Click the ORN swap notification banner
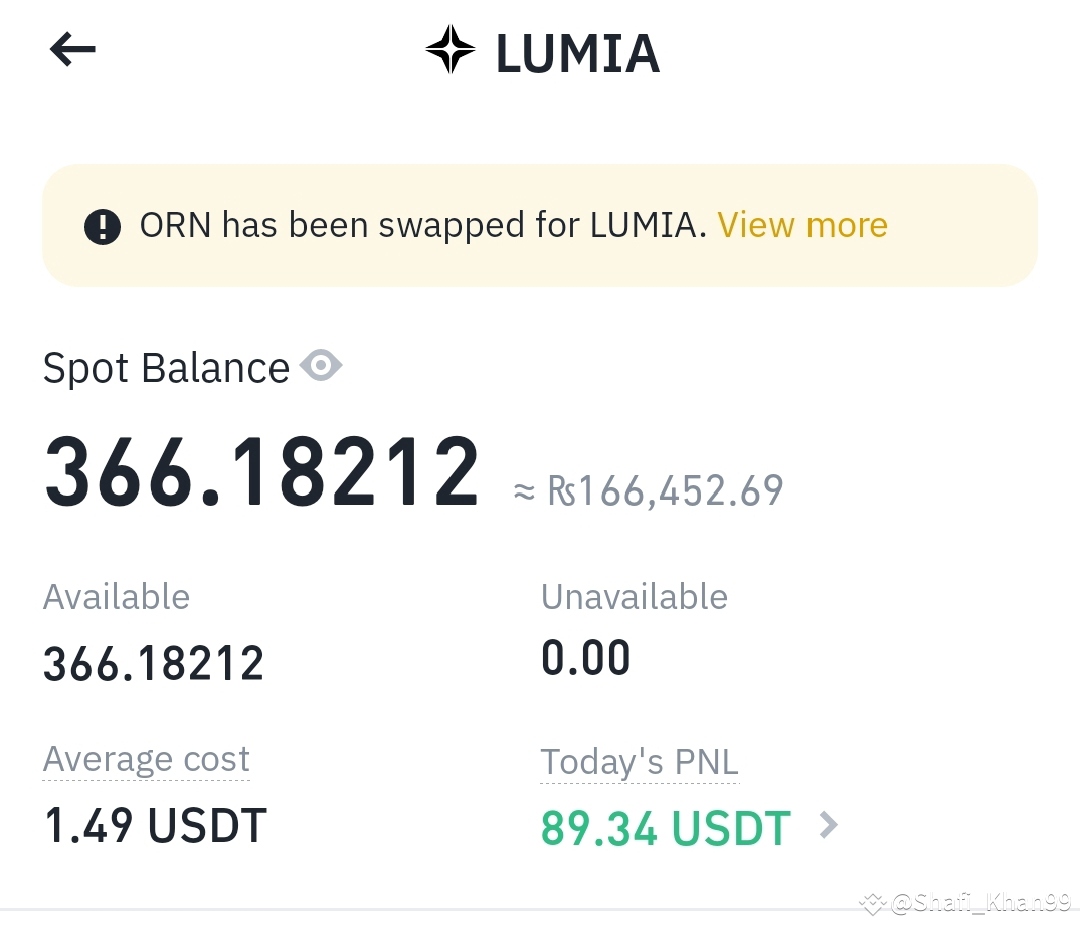This screenshot has height=925, width=1080. tap(540, 225)
